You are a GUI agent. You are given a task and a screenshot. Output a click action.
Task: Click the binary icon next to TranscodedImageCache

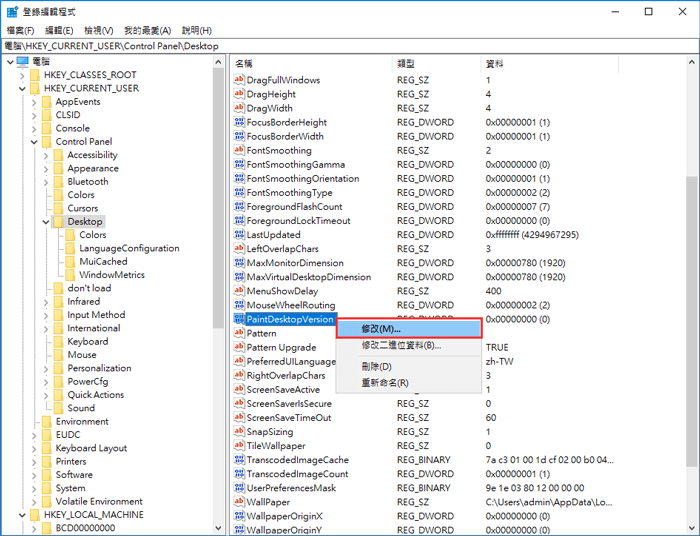click(239, 460)
